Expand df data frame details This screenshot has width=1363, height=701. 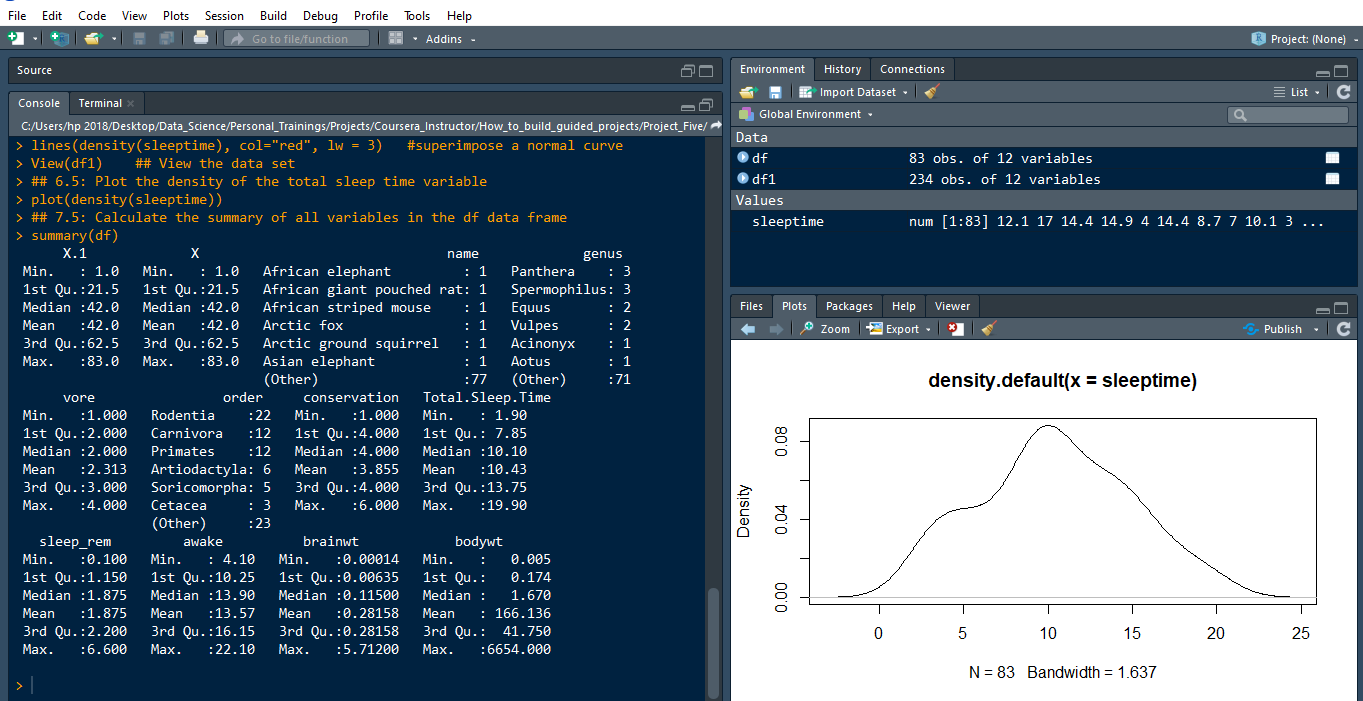[743, 158]
